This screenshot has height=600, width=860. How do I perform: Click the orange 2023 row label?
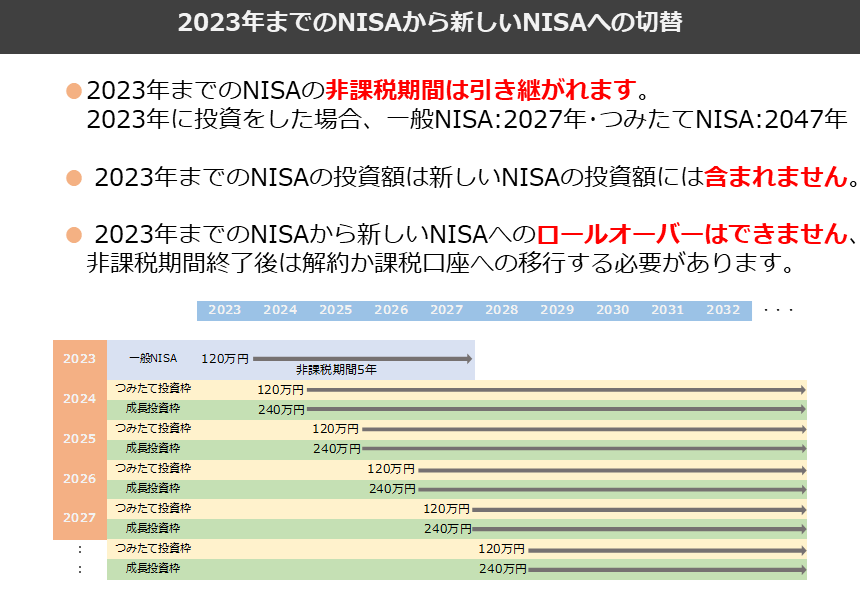(x=79, y=358)
